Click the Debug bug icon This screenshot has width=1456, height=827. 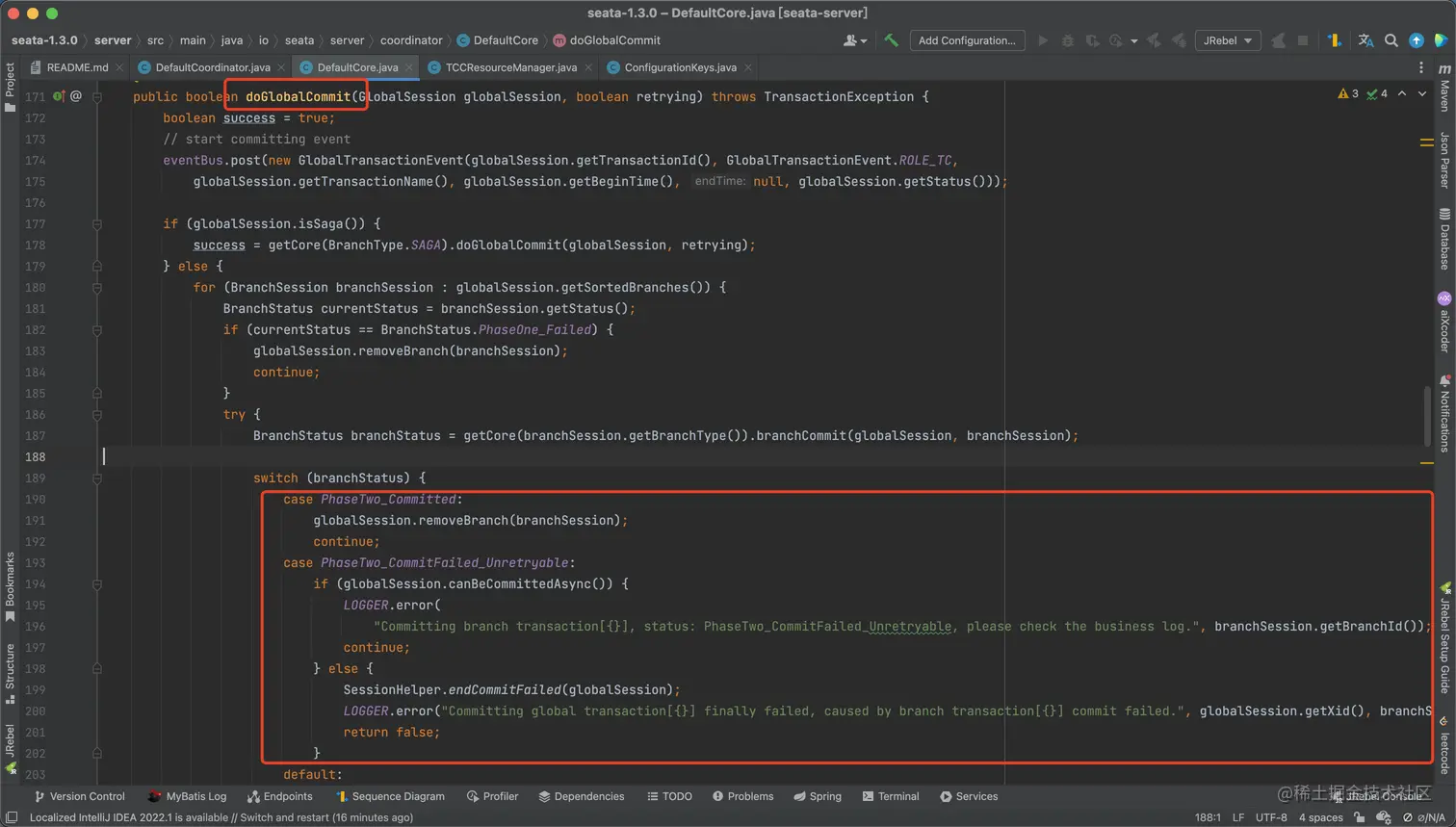pyautogui.click(x=1067, y=40)
